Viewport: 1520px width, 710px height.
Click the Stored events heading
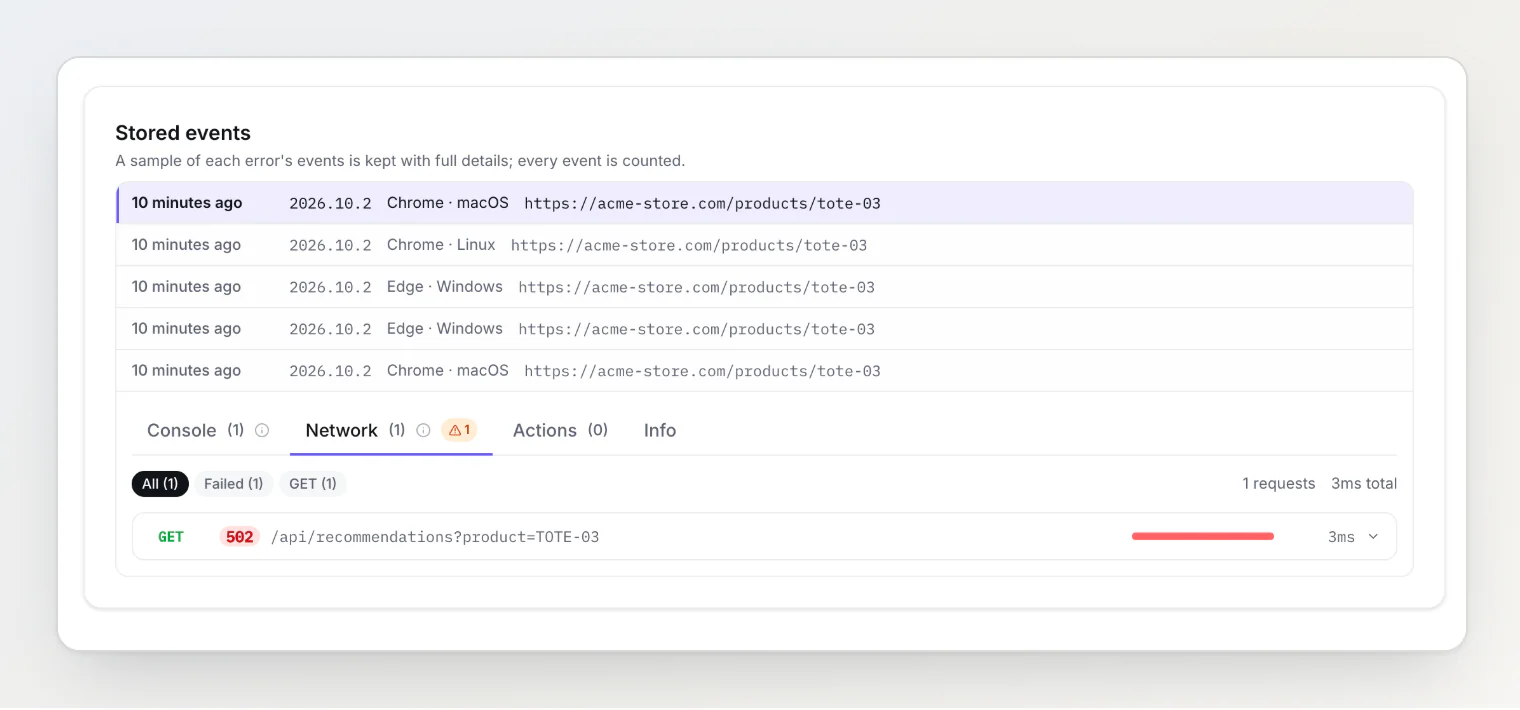click(183, 133)
